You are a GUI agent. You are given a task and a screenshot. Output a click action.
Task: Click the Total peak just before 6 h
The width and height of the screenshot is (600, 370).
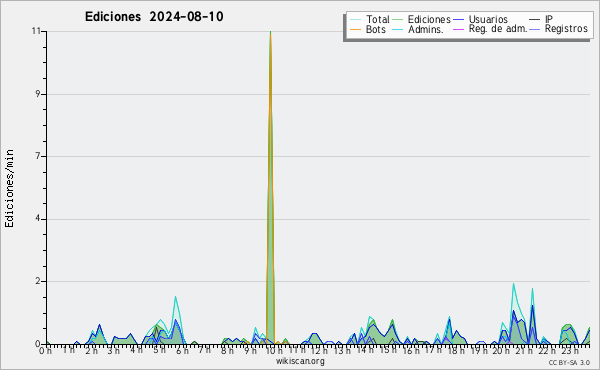pyautogui.click(x=175, y=297)
